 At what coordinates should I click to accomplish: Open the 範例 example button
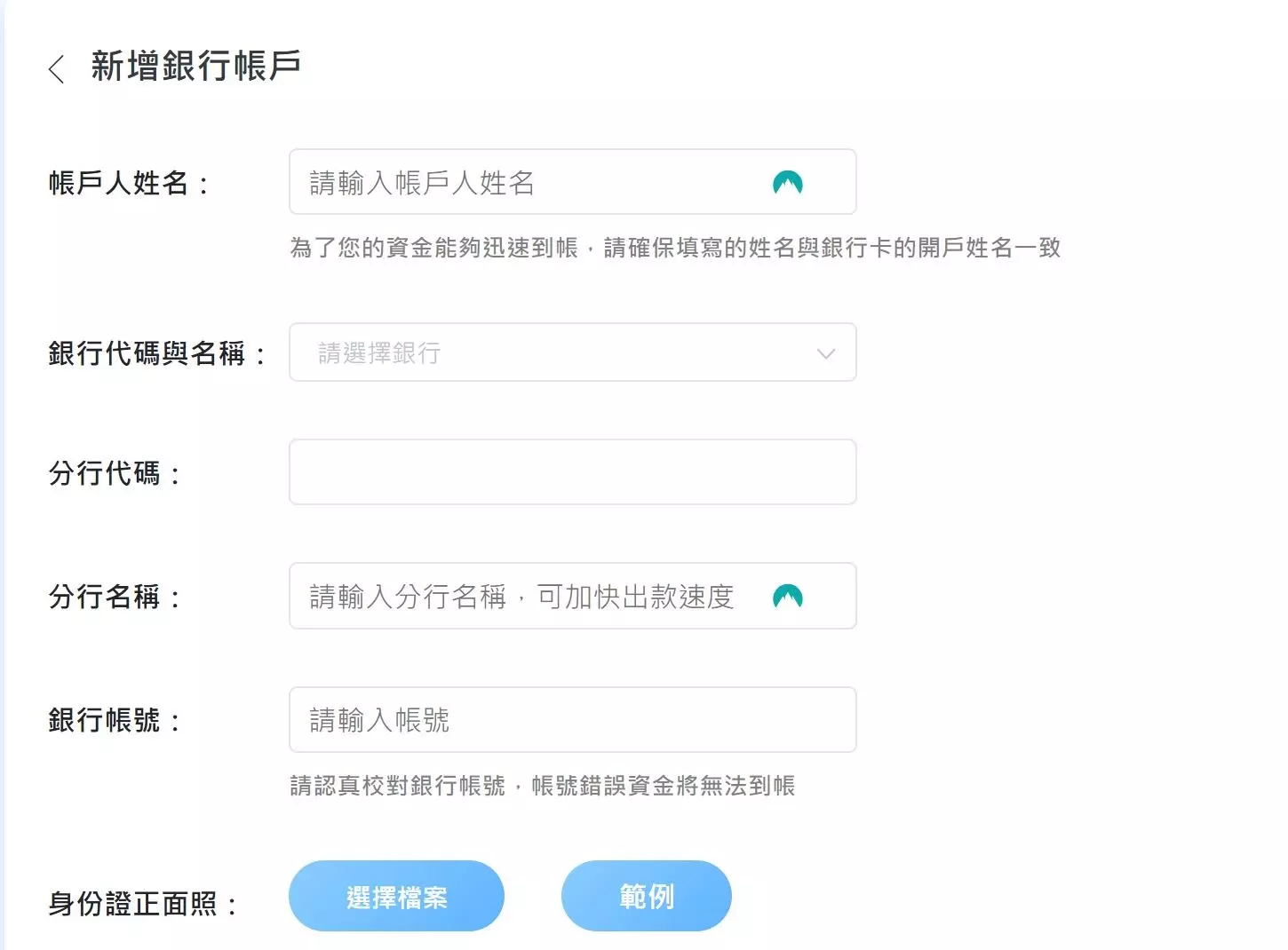pos(646,896)
